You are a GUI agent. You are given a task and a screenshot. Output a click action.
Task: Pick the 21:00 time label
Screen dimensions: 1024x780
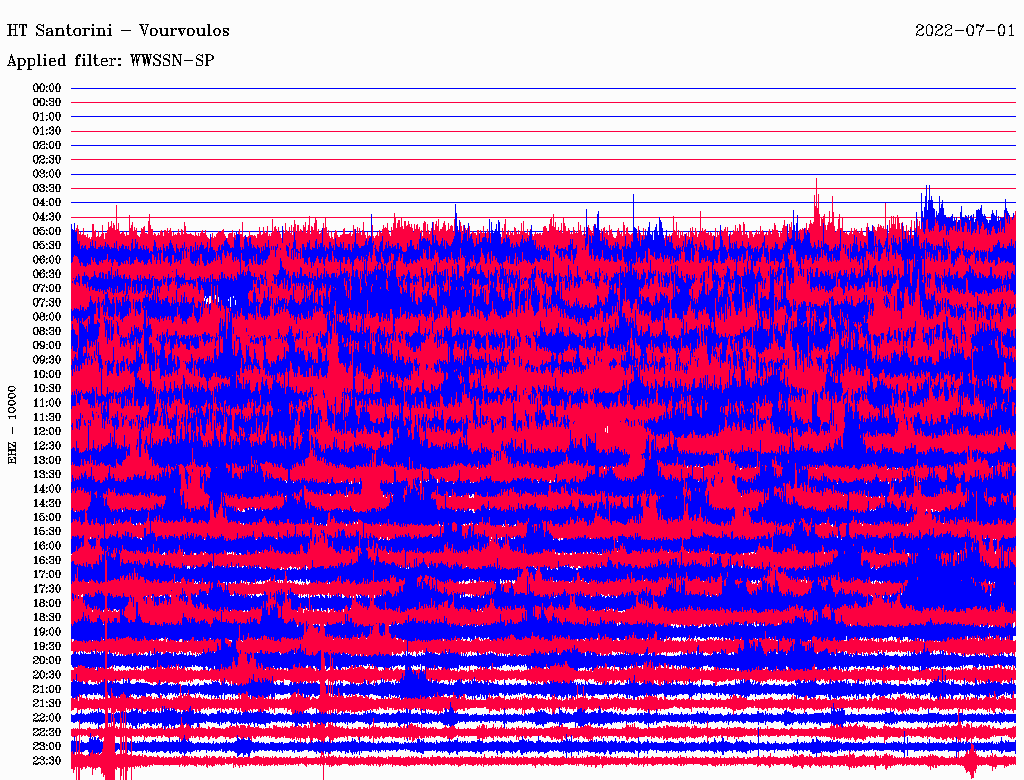point(47,689)
